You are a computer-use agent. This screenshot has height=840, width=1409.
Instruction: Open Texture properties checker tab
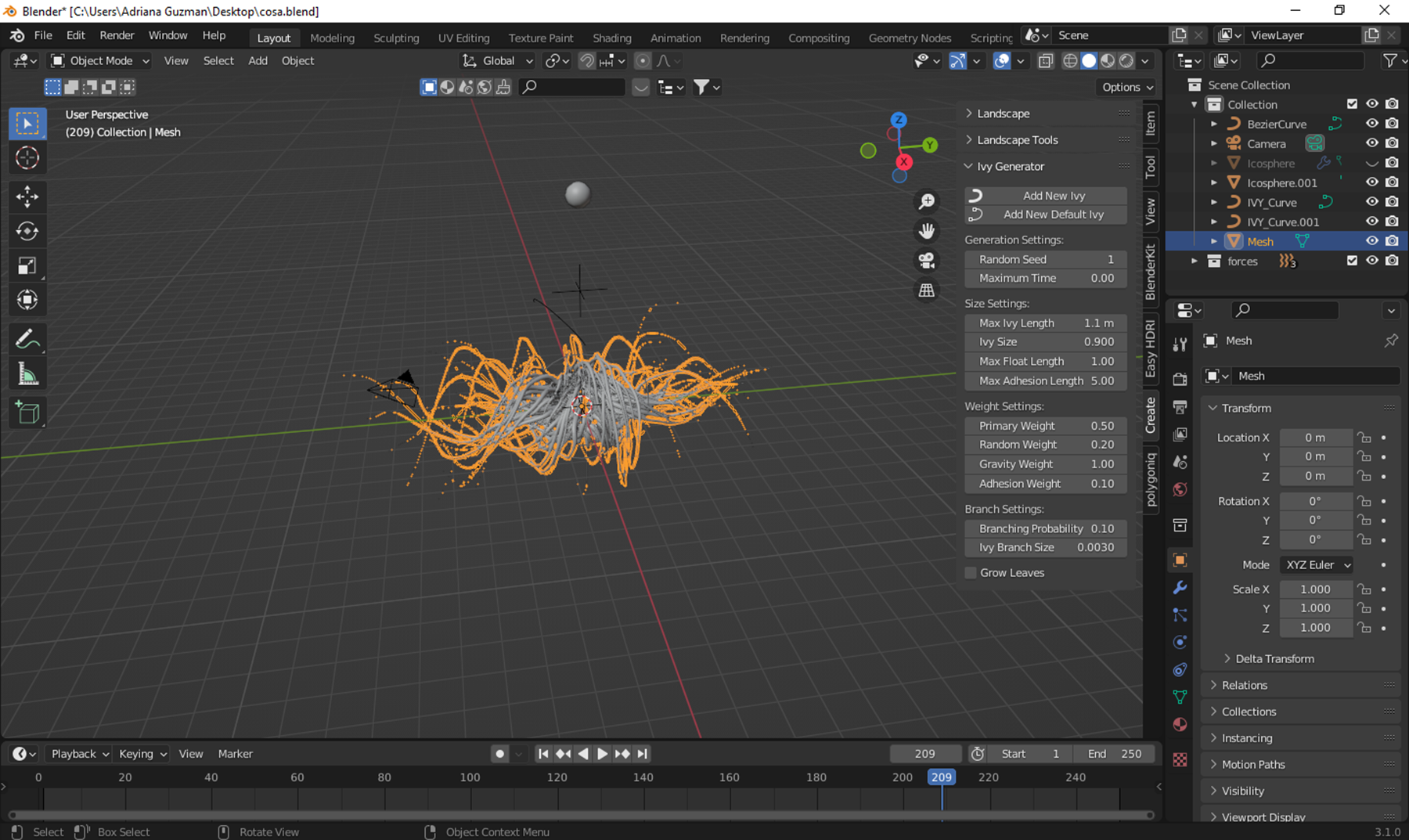click(1180, 759)
